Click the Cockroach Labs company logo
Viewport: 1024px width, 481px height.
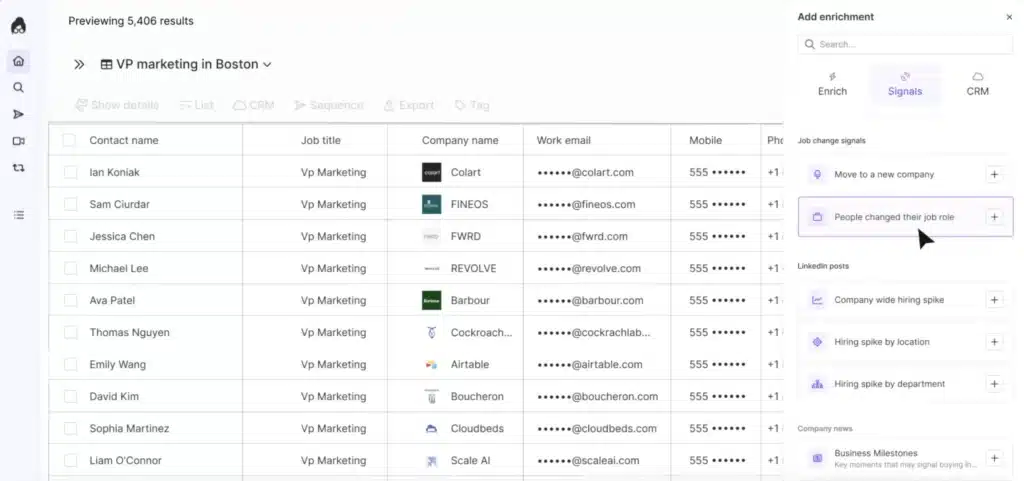click(x=431, y=332)
